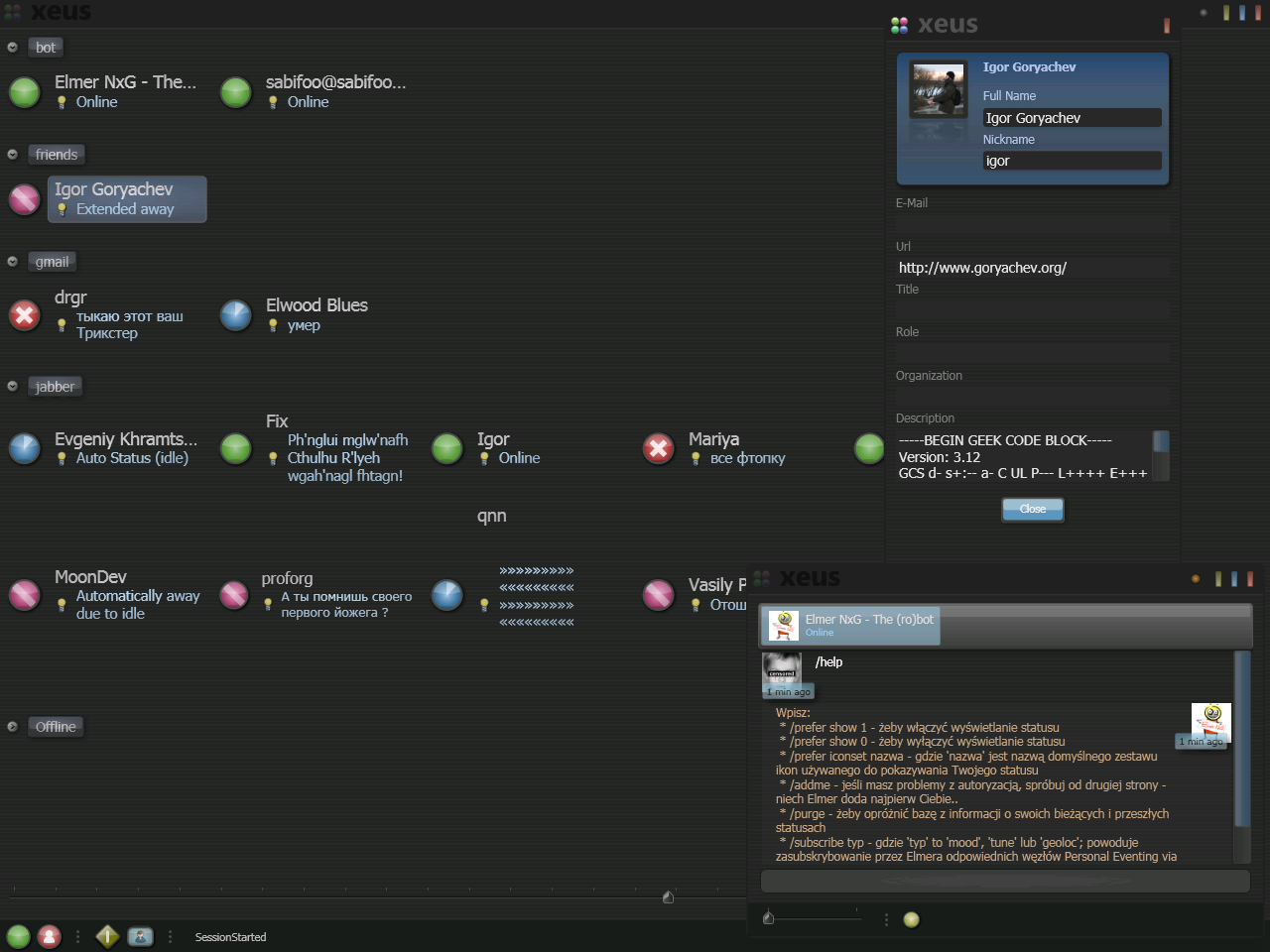Click the Close button in the profile panel
1270x952 pixels.
pyautogui.click(x=1032, y=509)
